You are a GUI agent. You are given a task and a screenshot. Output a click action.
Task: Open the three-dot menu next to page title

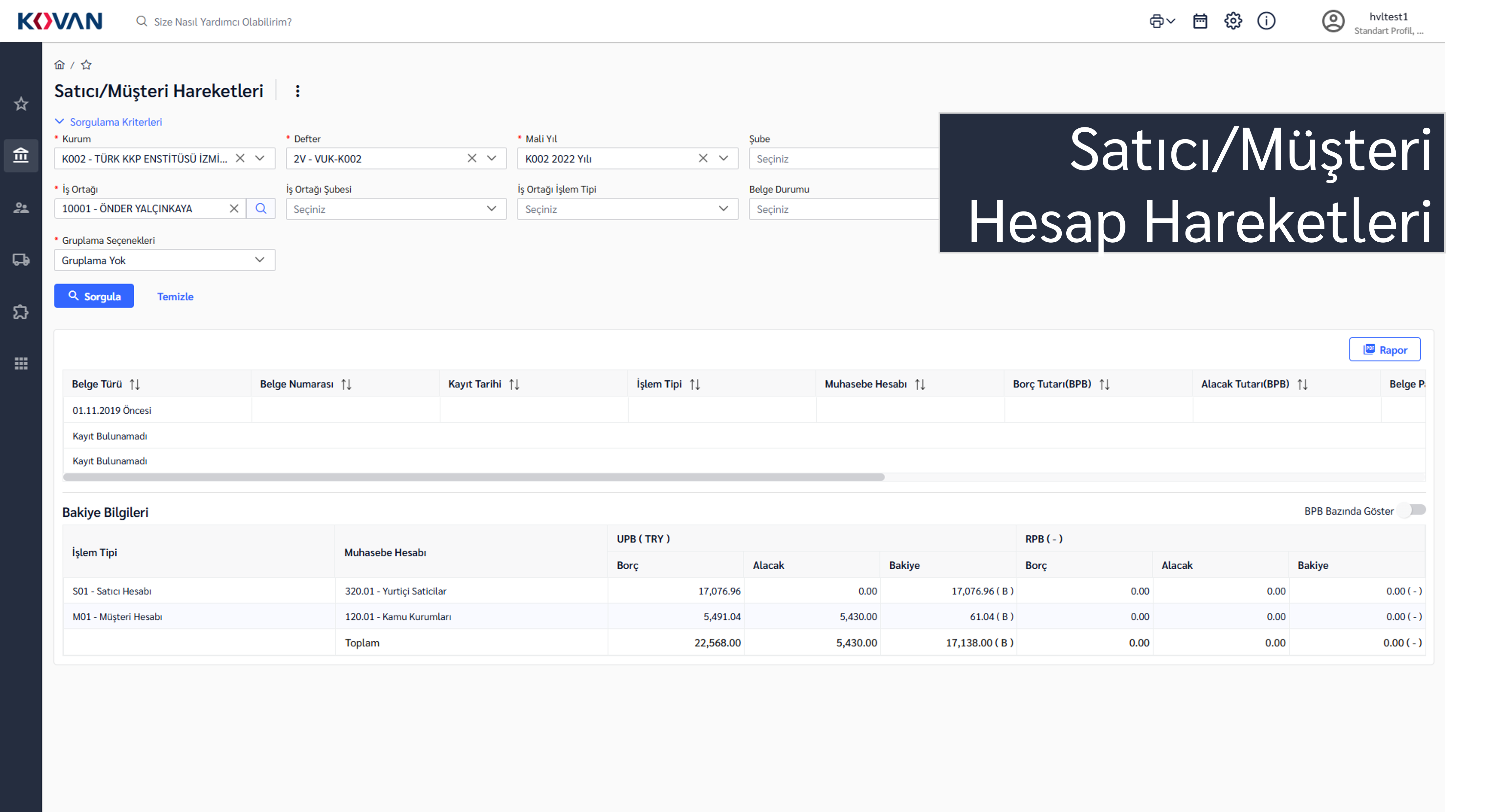[x=298, y=91]
